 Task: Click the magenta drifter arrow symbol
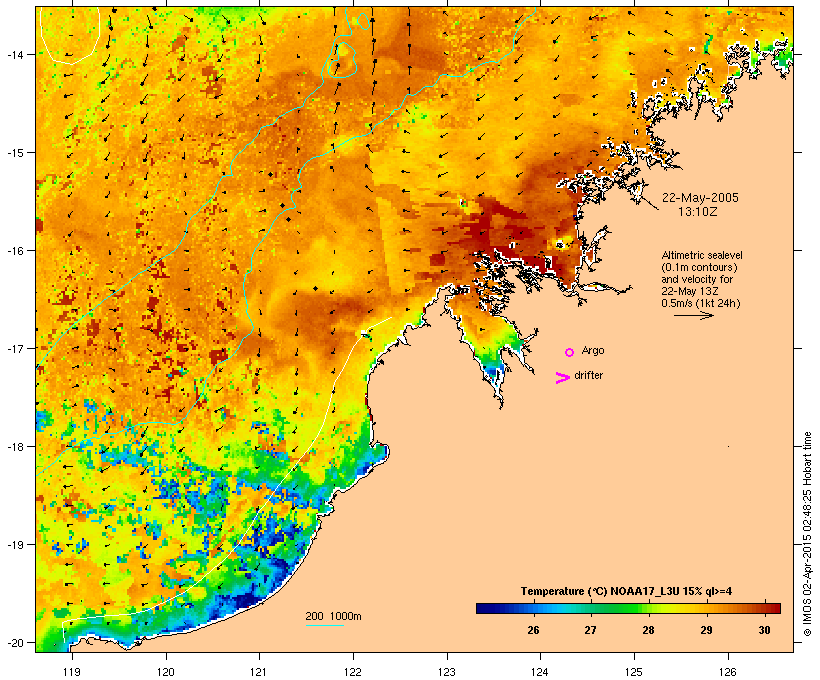[563, 378]
